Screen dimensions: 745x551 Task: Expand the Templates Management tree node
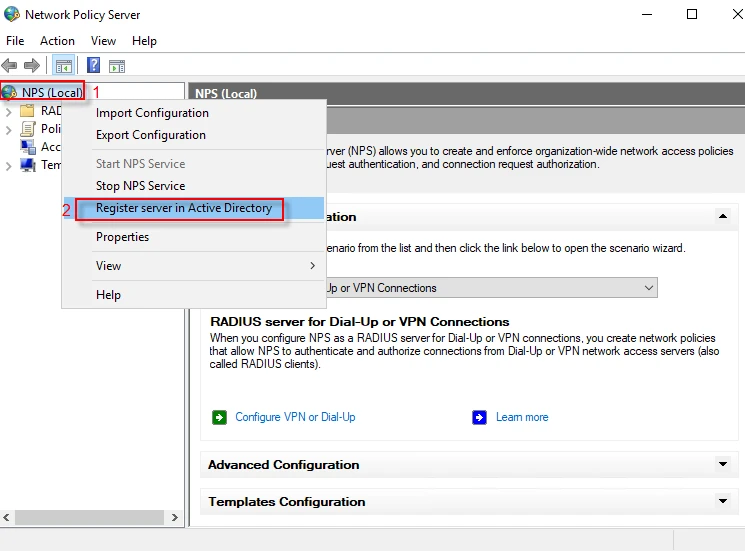pyautogui.click(x=9, y=166)
